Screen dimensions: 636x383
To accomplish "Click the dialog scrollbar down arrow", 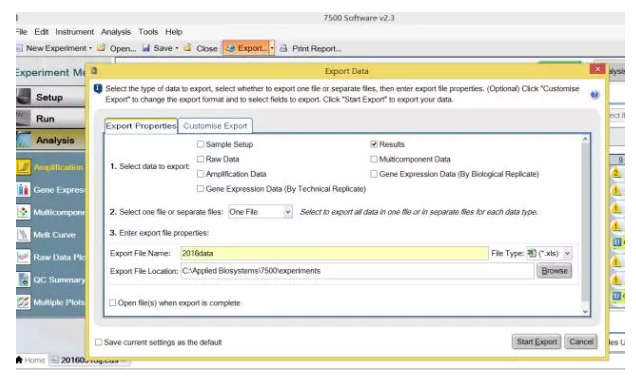I will point(585,311).
